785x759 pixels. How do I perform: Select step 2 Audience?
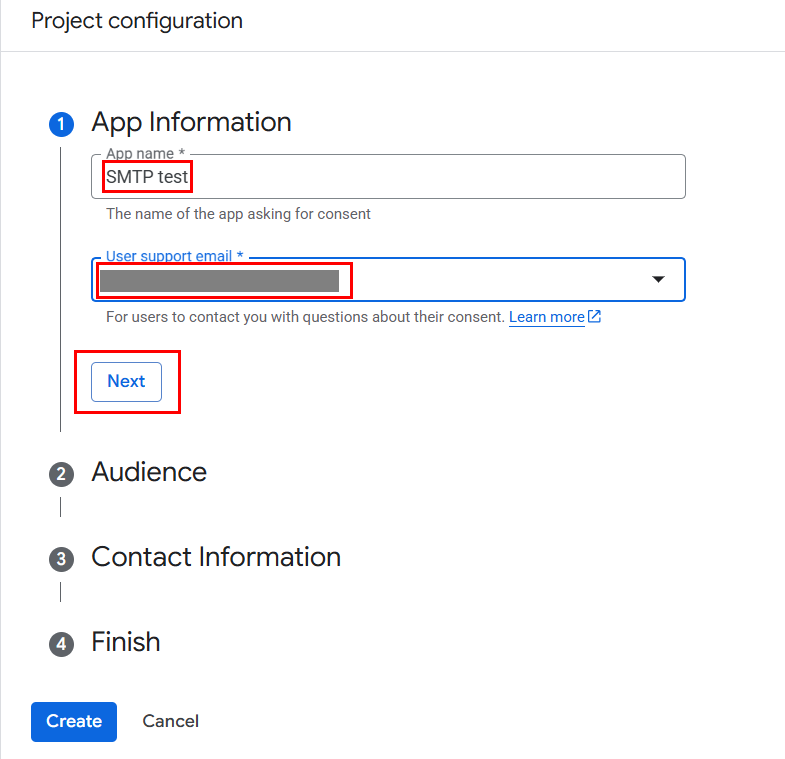[x=149, y=472]
